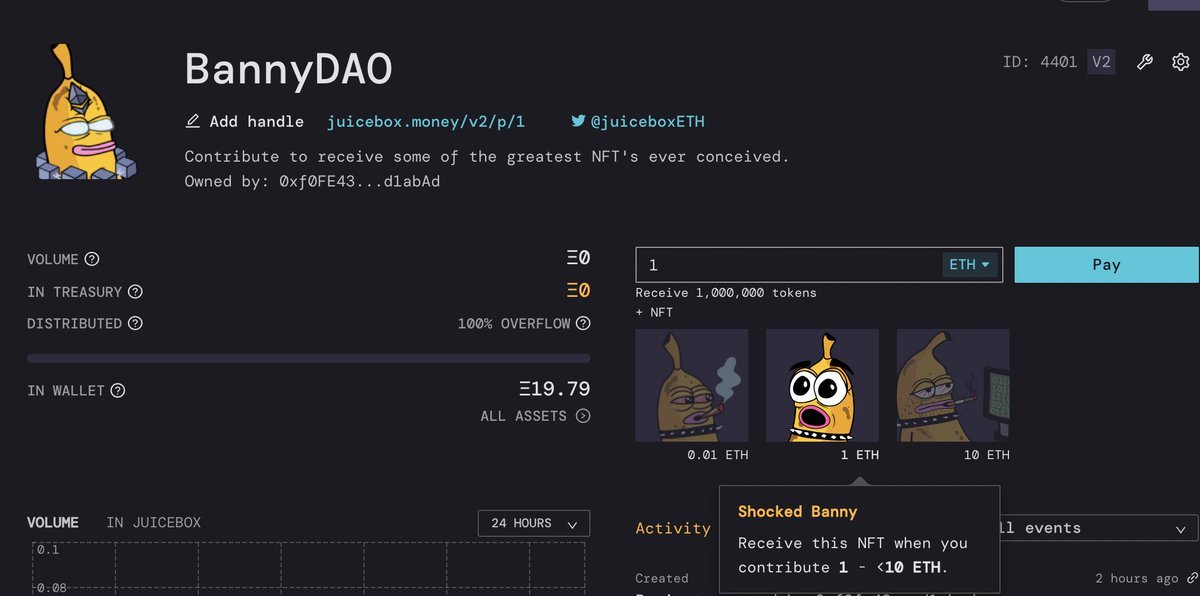Click the IN WALLET help icon
The image size is (1200, 596).
point(118,391)
